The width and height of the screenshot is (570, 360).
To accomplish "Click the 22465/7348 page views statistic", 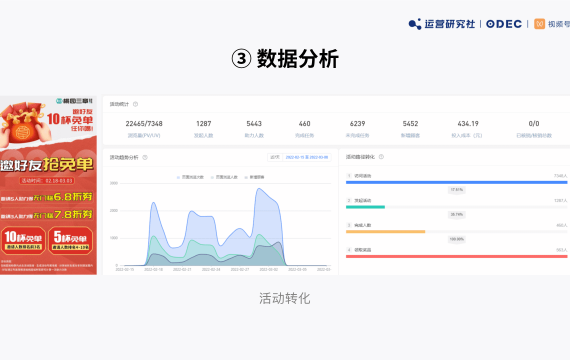I will click(144, 124).
